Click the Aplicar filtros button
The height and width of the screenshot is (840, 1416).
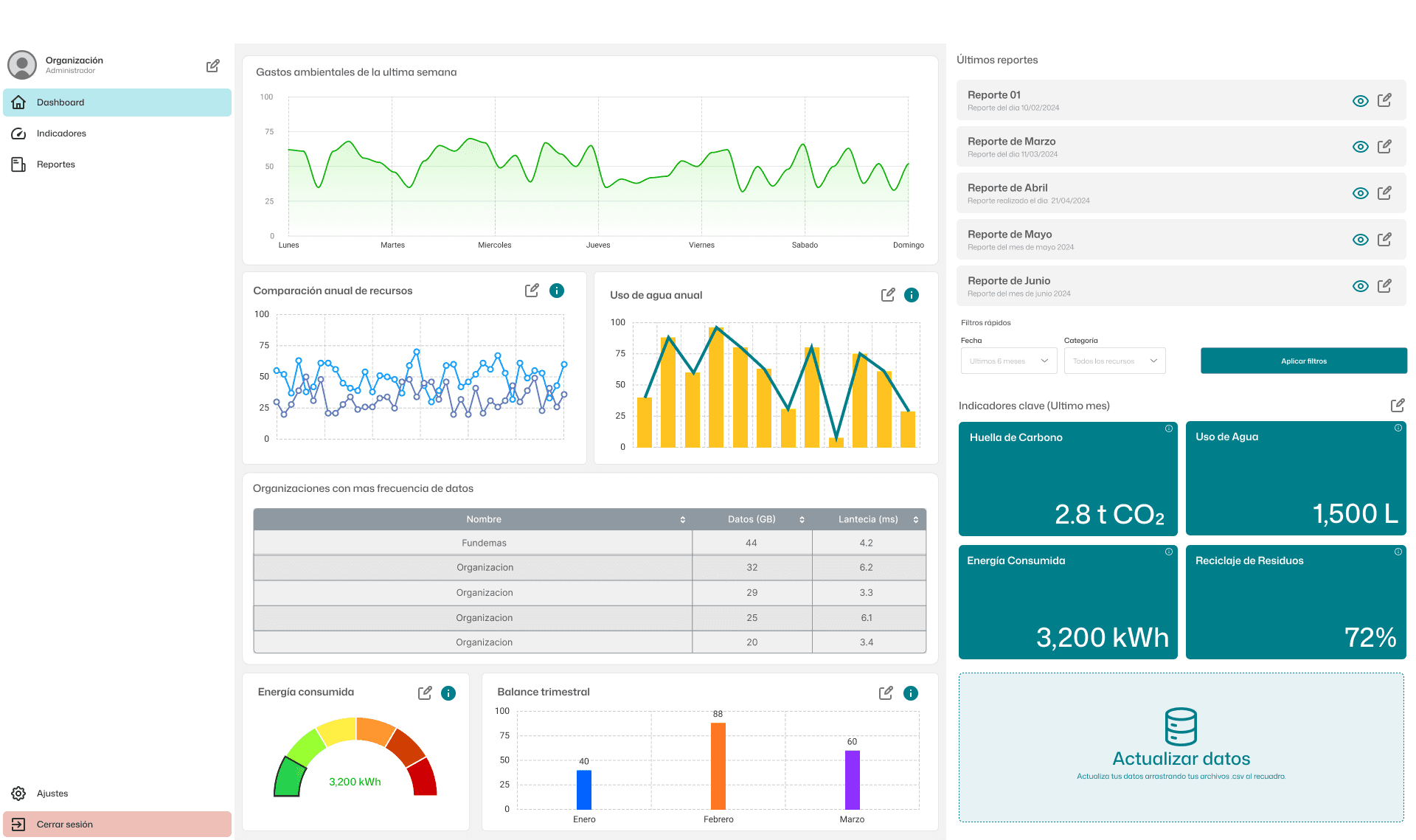[1303, 361]
